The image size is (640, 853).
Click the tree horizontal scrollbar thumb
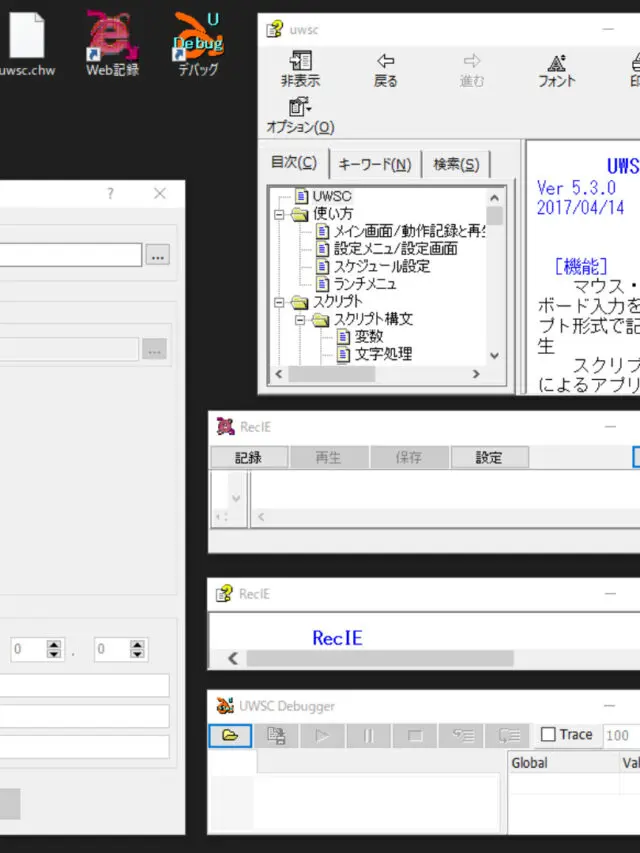tap(331, 374)
